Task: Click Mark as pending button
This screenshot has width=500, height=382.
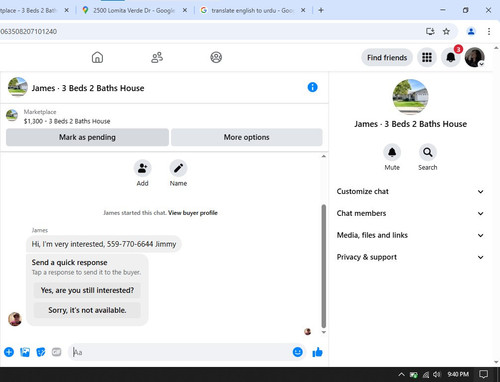Action: tap(87, 137)
